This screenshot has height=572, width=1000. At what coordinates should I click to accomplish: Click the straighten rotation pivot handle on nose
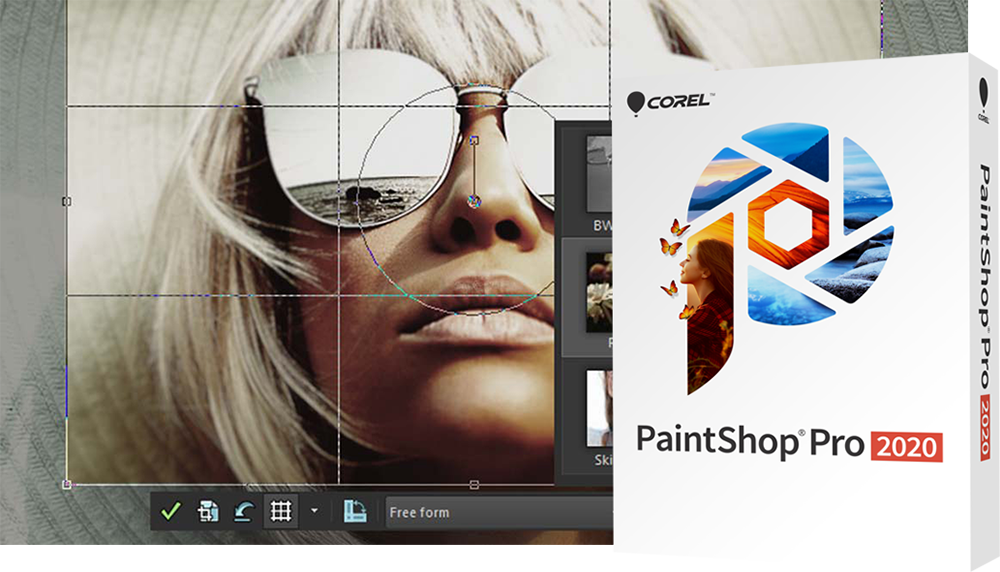point(474,202)
